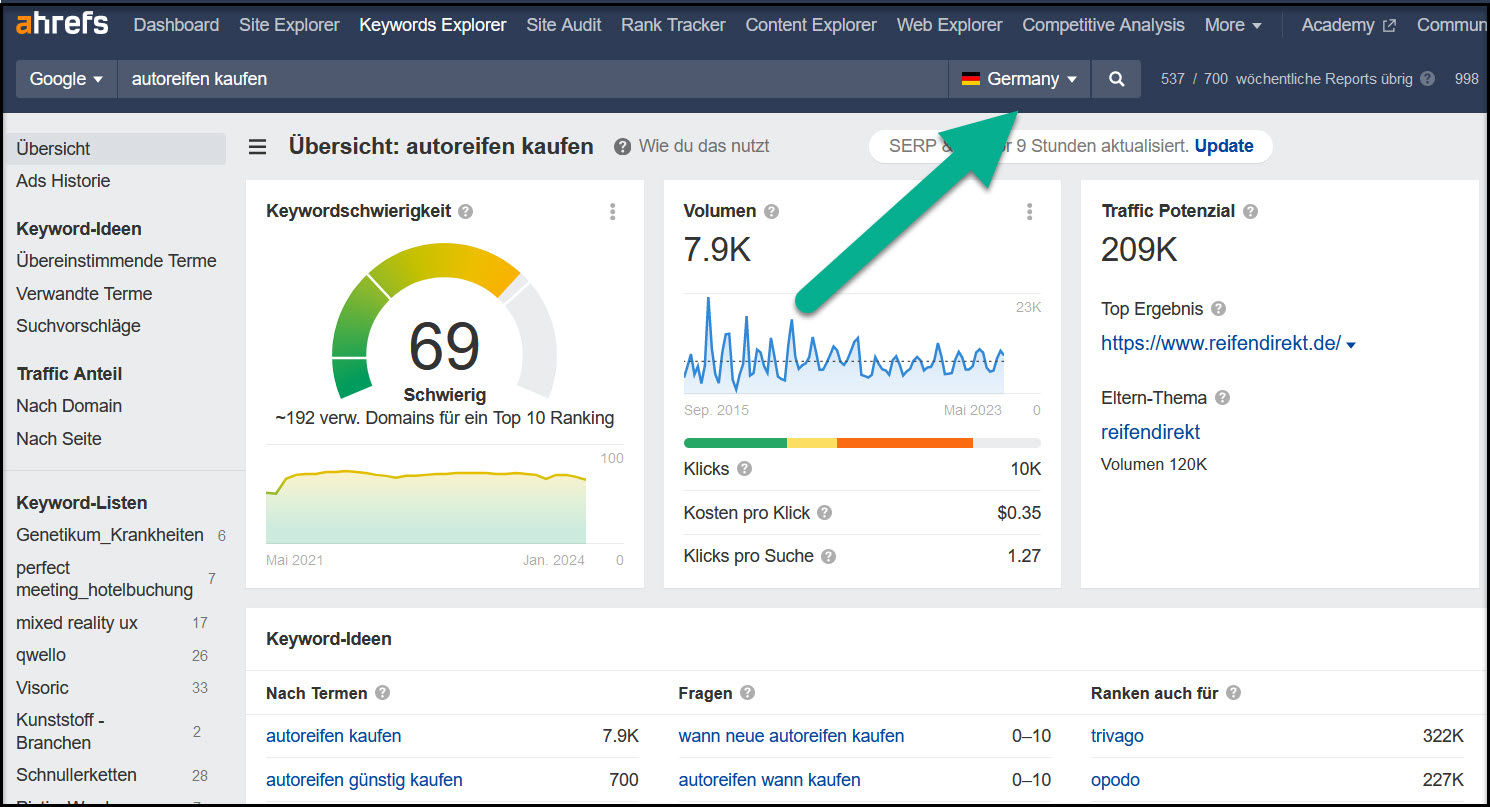Click into the keyword search field
Screen dimensions: 1490x807
coord(533,79)
